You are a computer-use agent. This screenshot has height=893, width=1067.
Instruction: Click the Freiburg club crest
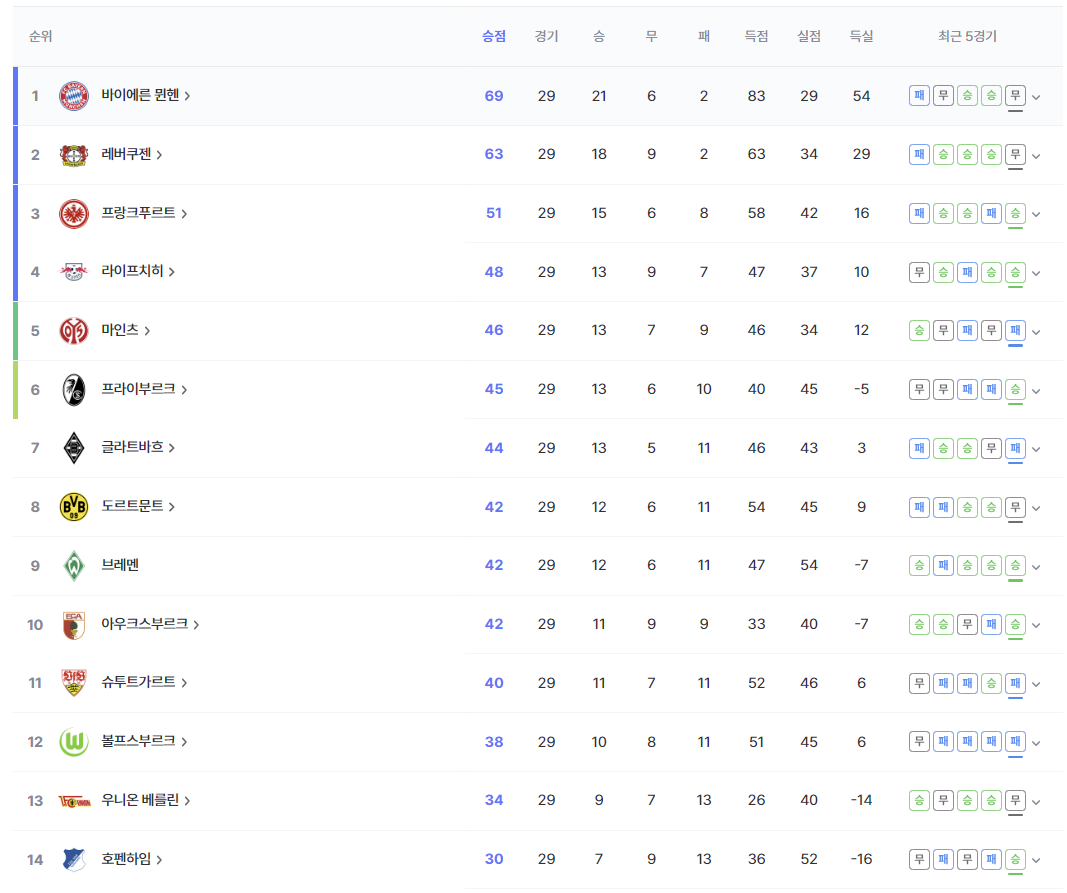(x=73, y=389)
